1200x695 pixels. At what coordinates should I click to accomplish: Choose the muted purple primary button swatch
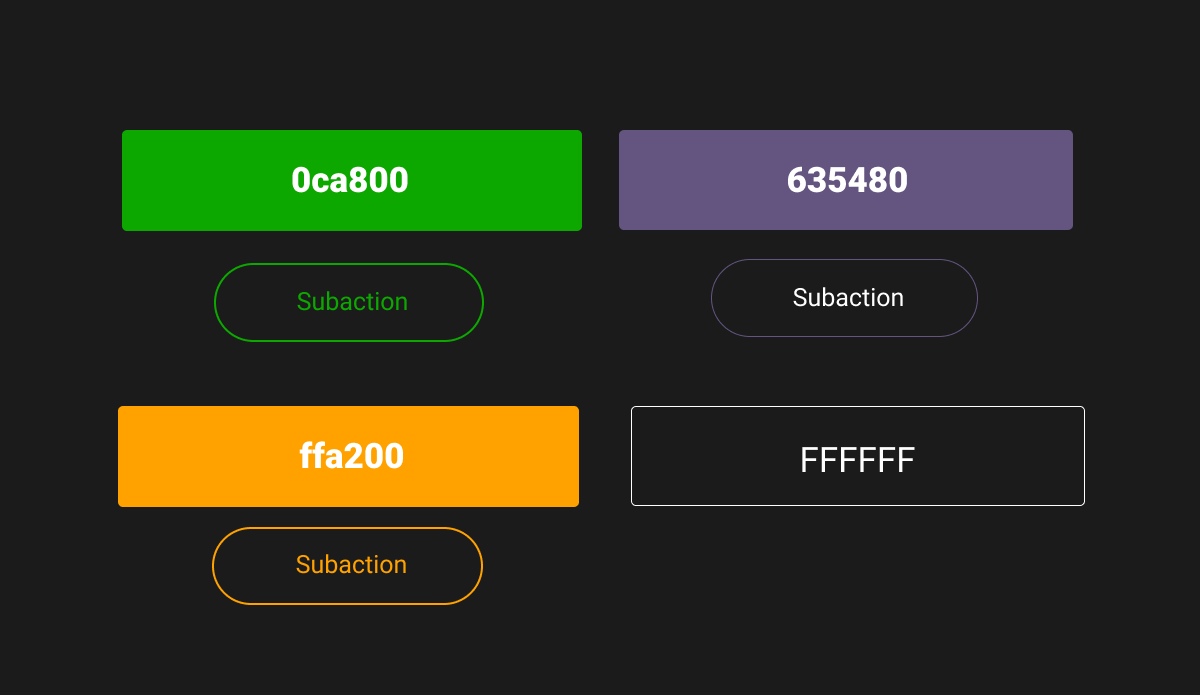click(846, 180)
